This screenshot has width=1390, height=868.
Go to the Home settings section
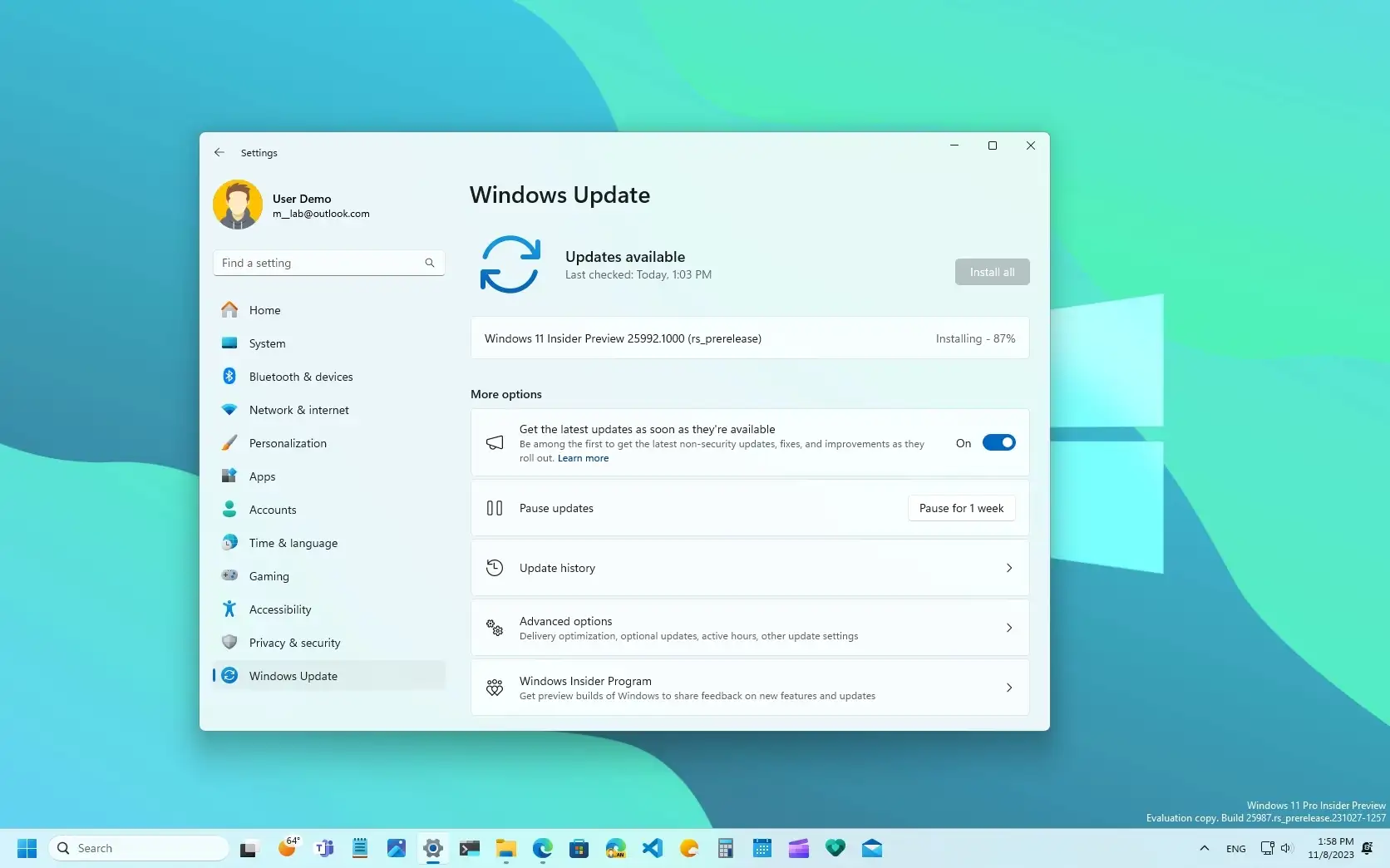point(264,309)
